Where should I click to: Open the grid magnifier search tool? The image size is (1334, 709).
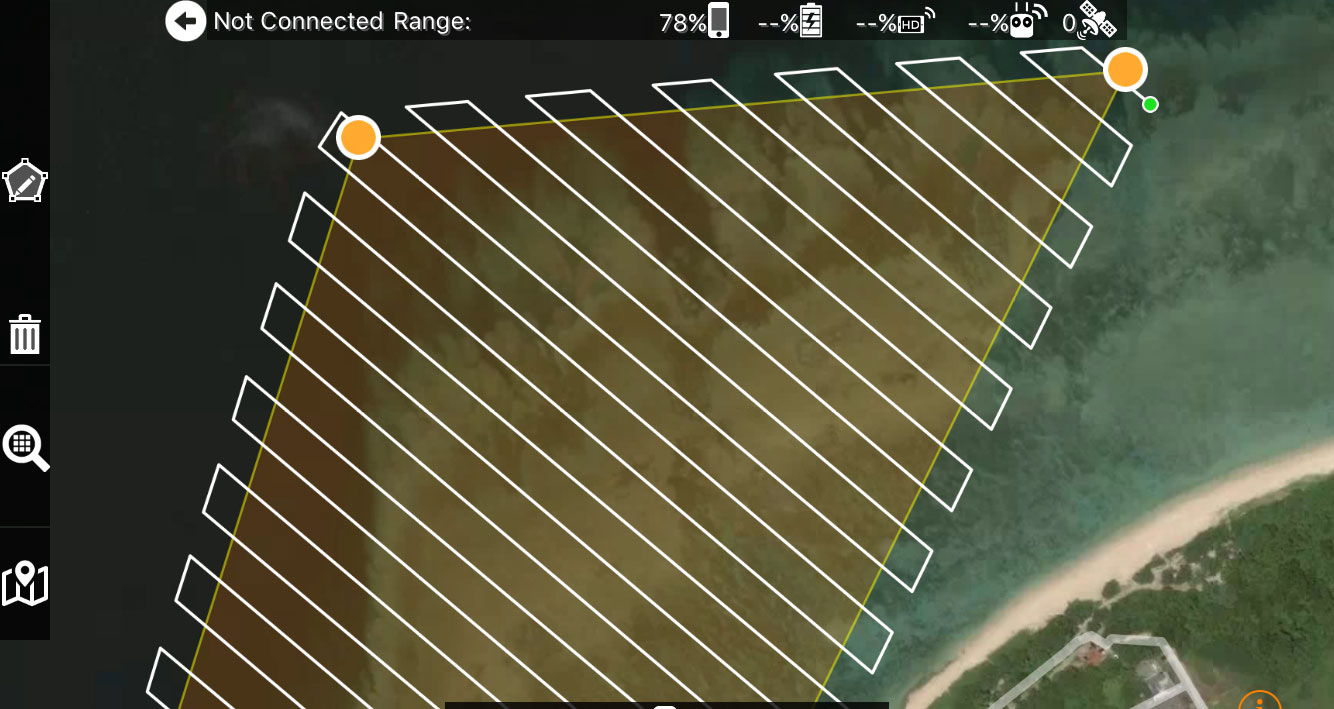click(26, 447)
